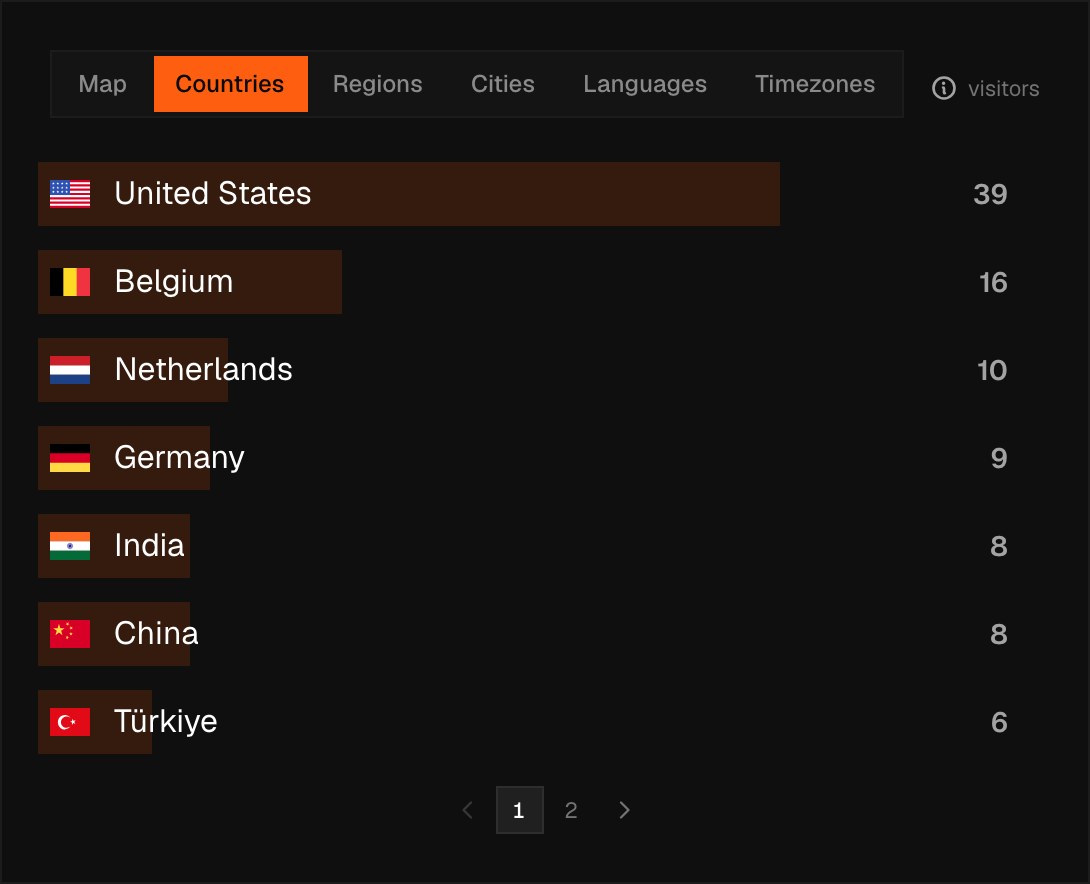Image resolution: width=1090 pixels, height=884 pixels.
Task: Select the Germany country name
Action: pyautogui.click(x=179, y=458)
